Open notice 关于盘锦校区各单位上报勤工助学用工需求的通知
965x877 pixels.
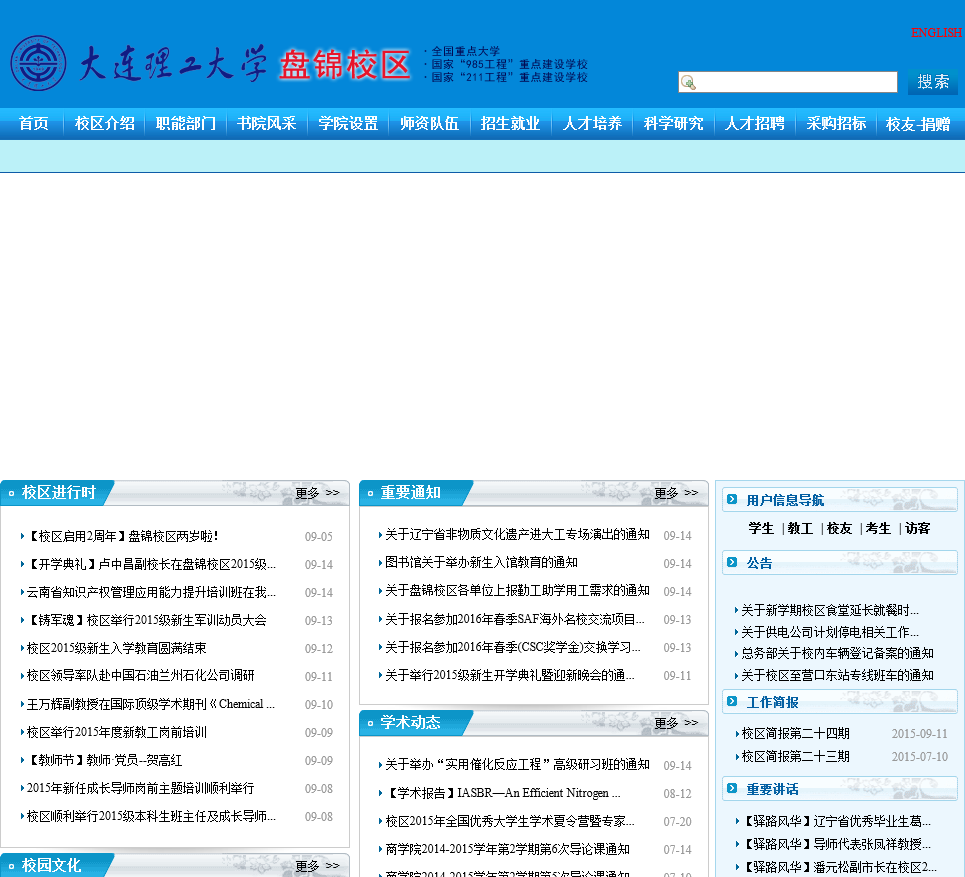point(517,591)
